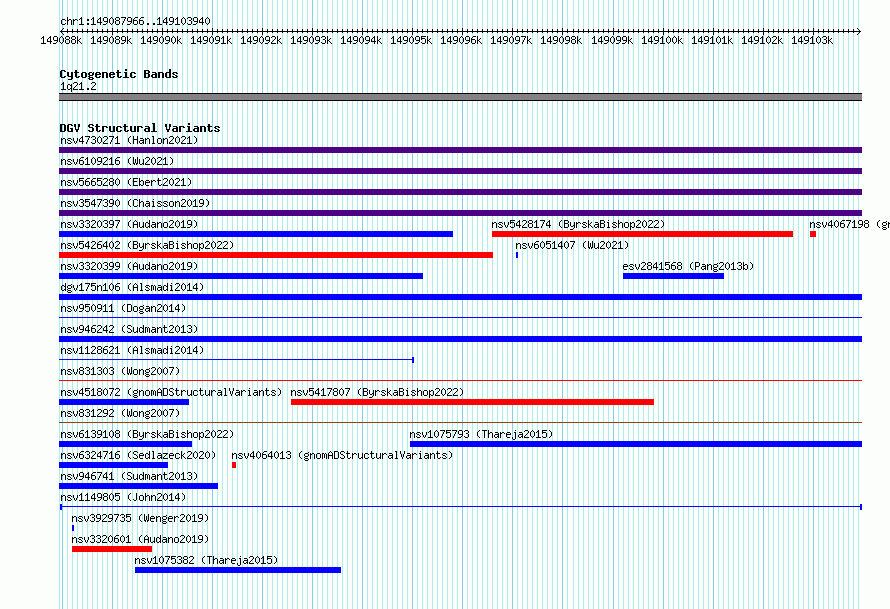890x609 pixels.
Task: Select the nsv946242 (Sudmant2013) label
Action: click(129, 329)
